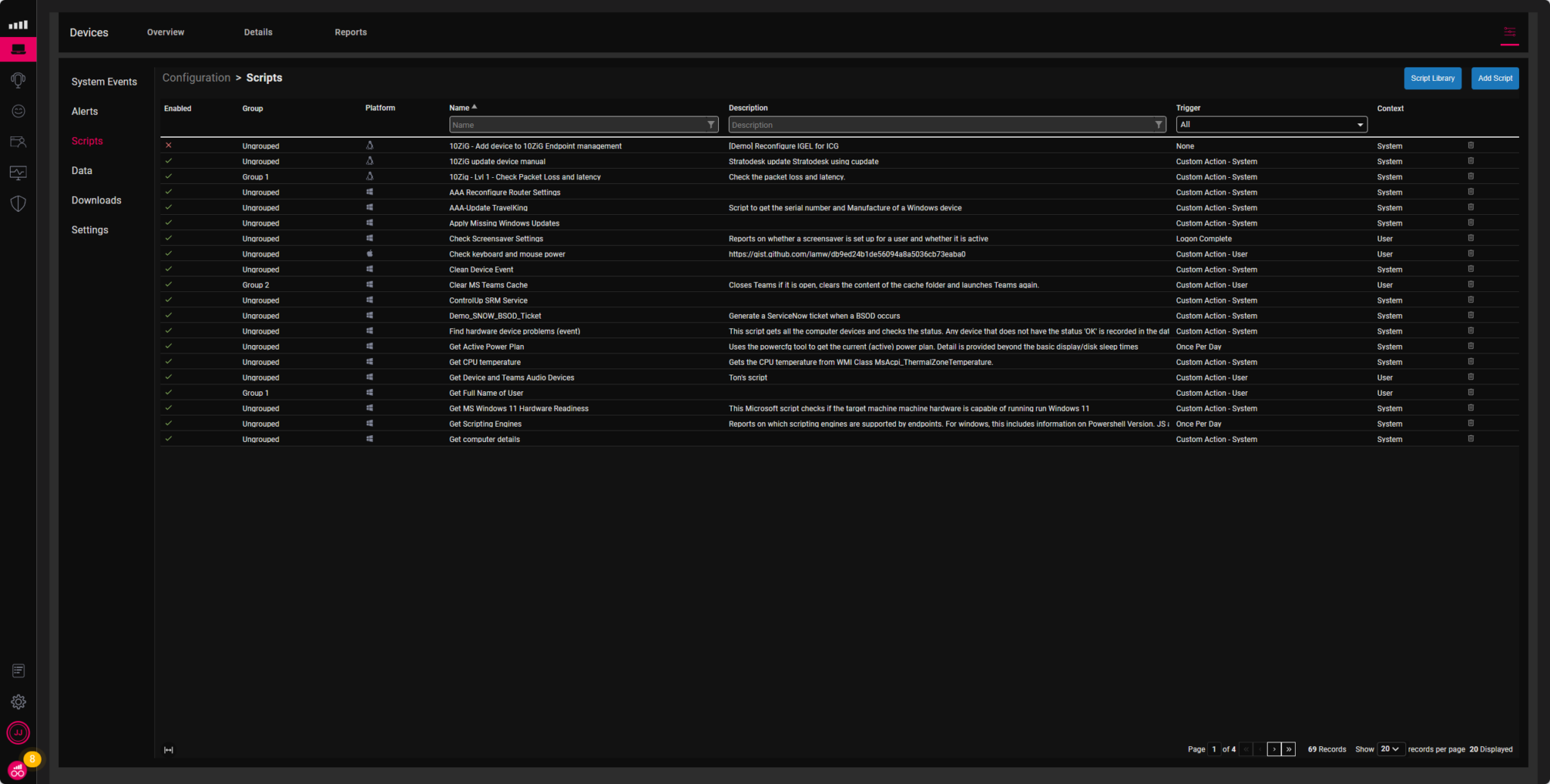The image size is (1550, 784).
Task: Open the Script Library
Action: click(x=1433, y=78)
